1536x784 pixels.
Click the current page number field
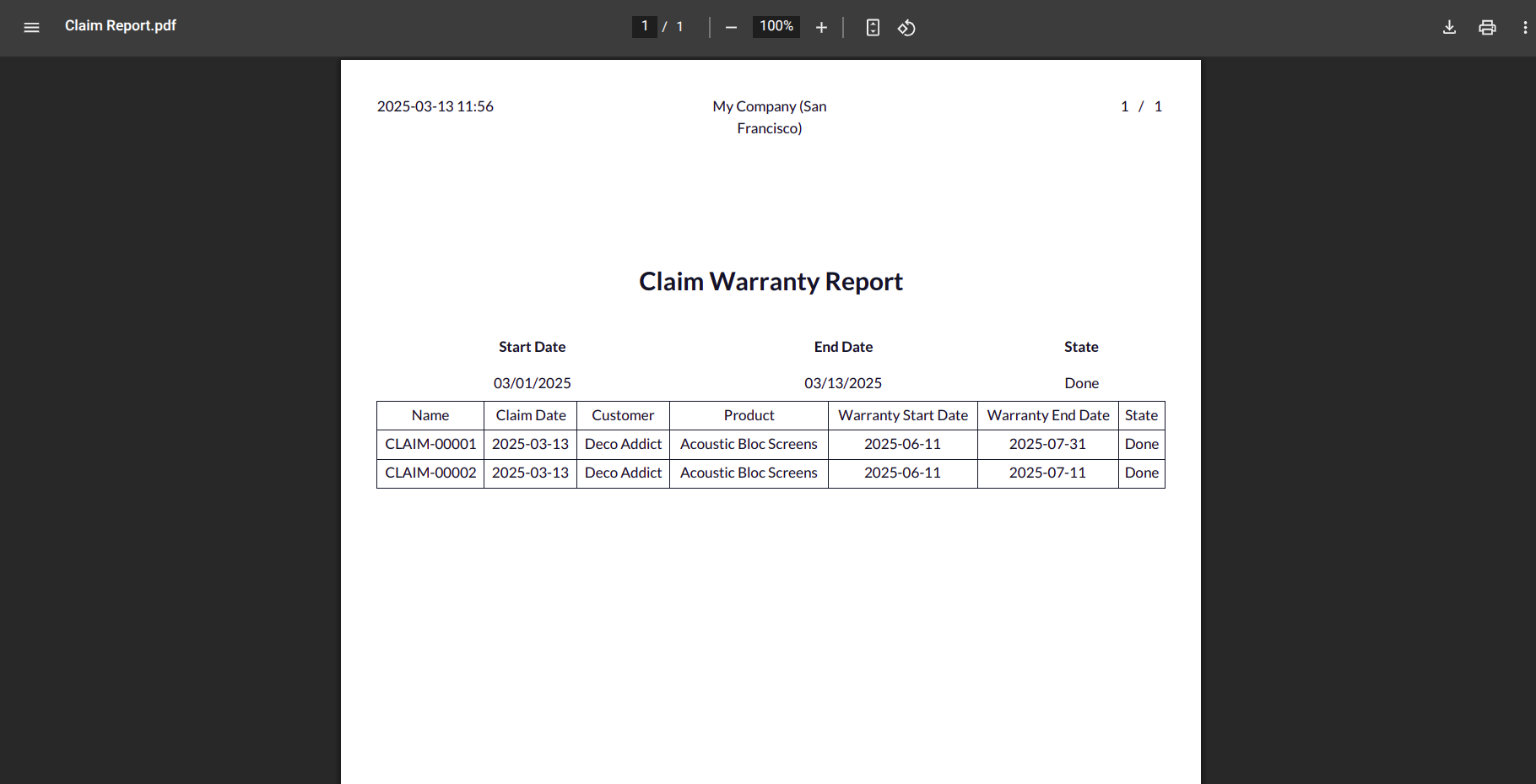[x=645, y=26]
